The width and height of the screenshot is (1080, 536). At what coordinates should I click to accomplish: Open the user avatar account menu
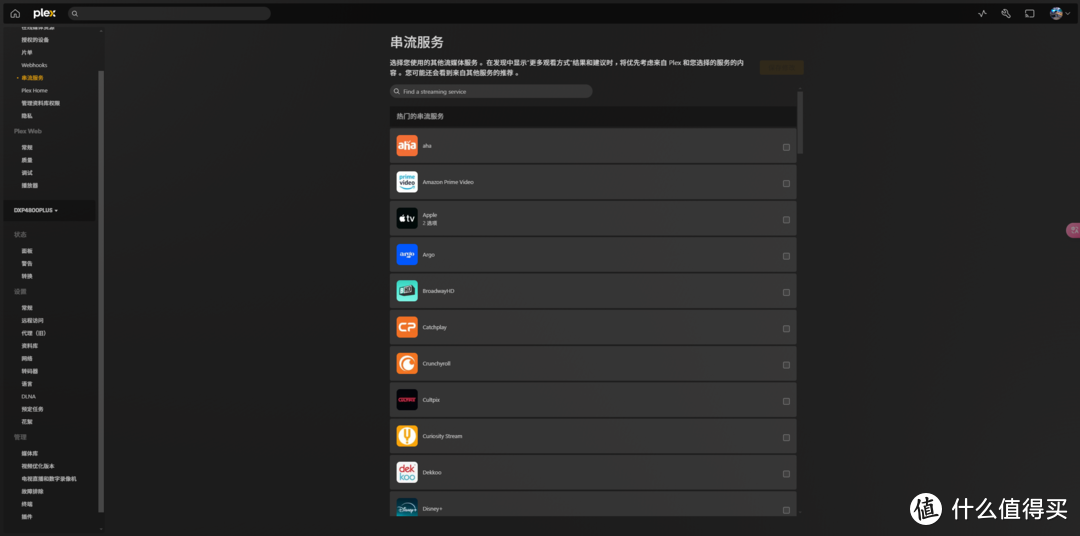click(x=1058, y=14)
